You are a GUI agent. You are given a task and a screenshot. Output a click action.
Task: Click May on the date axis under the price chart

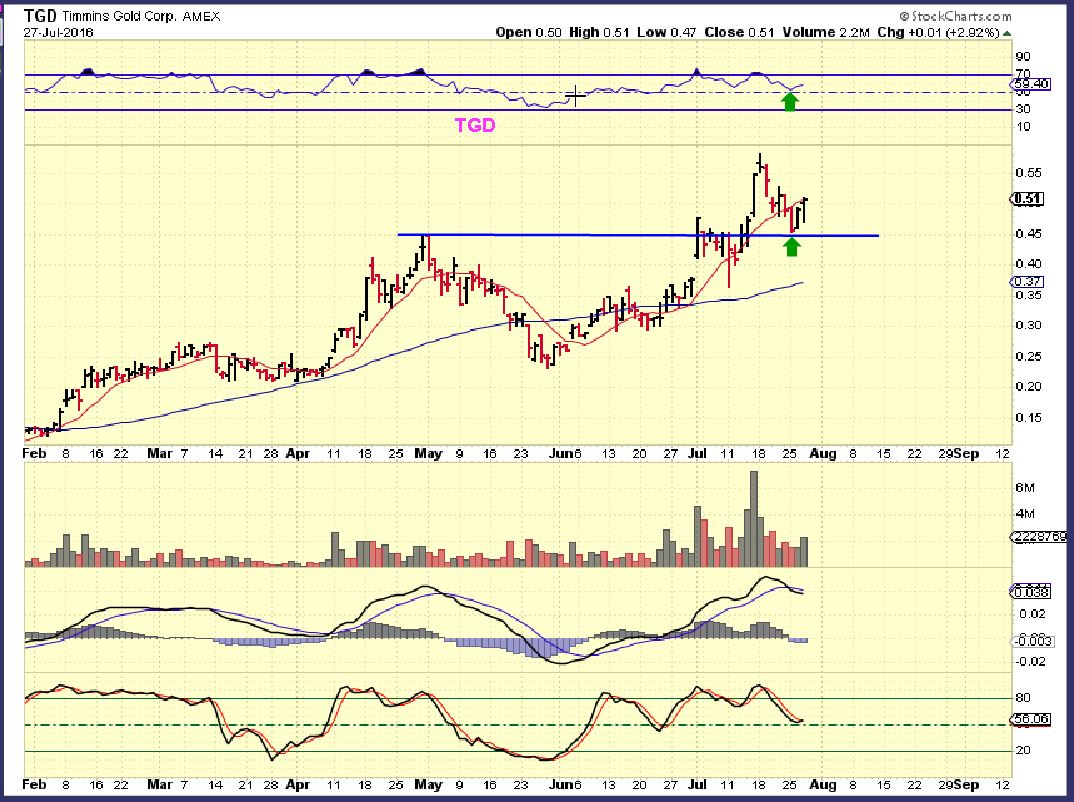429,453
